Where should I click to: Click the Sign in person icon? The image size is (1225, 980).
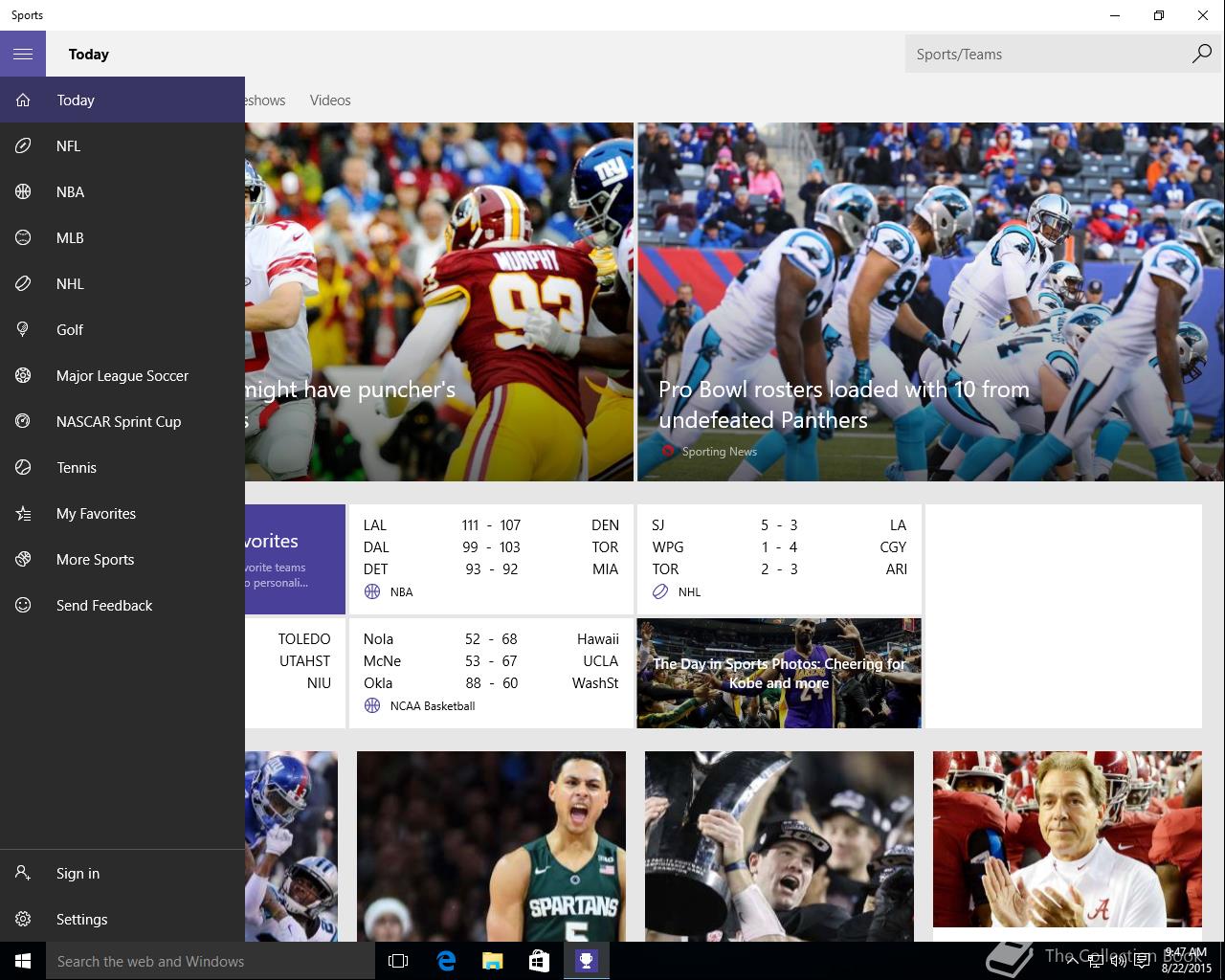pyautogui.click(x=23, y=873)
